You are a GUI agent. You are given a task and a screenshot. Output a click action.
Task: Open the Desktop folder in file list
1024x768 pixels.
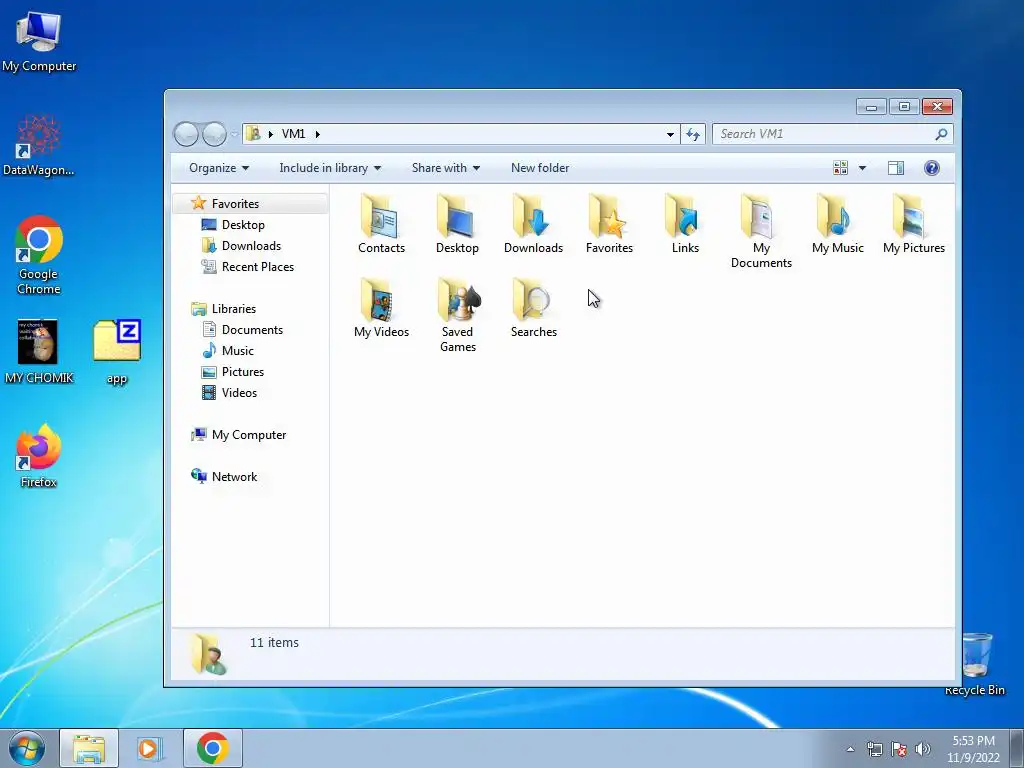click(x=457, y=224)
